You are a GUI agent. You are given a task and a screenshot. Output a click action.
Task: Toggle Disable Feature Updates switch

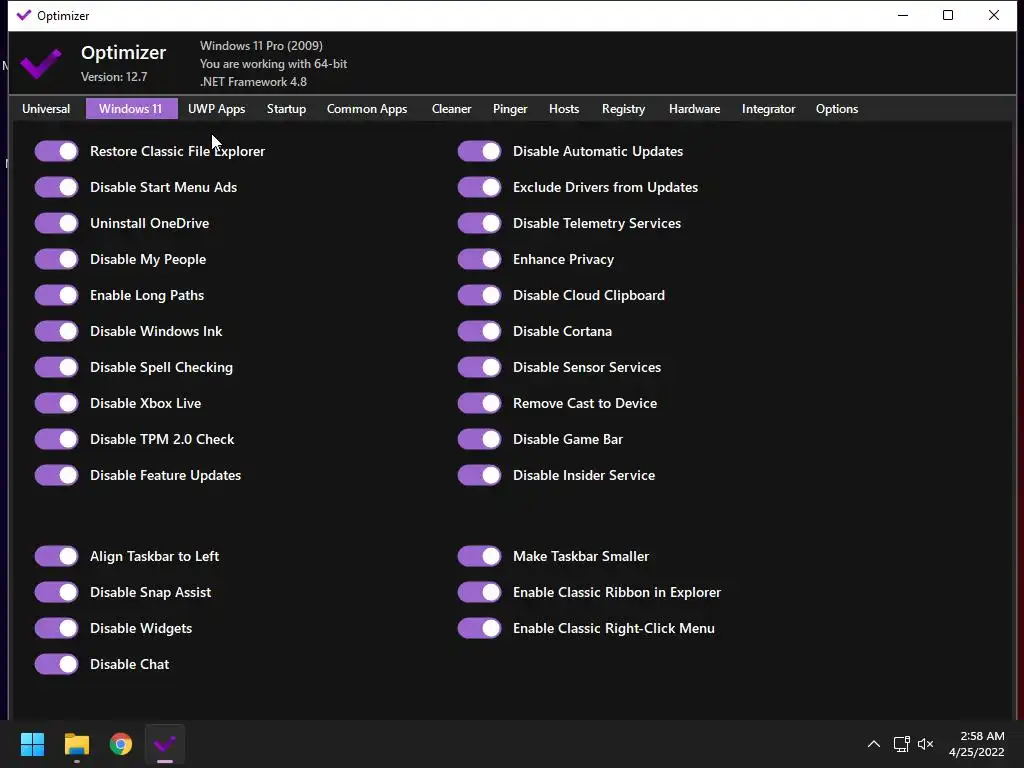pyautogui.click(x=57, y=475)
